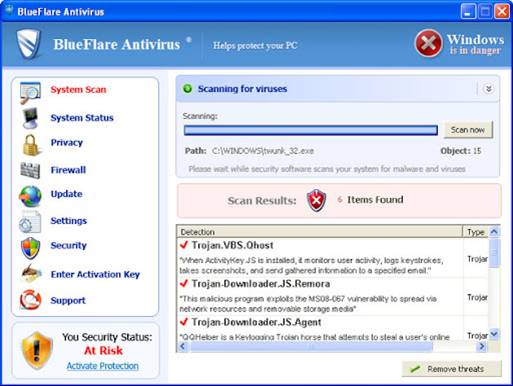Click the System Status monitor icon
The width and height of the screenshot is (513, 386).
(x=30, y=118)
